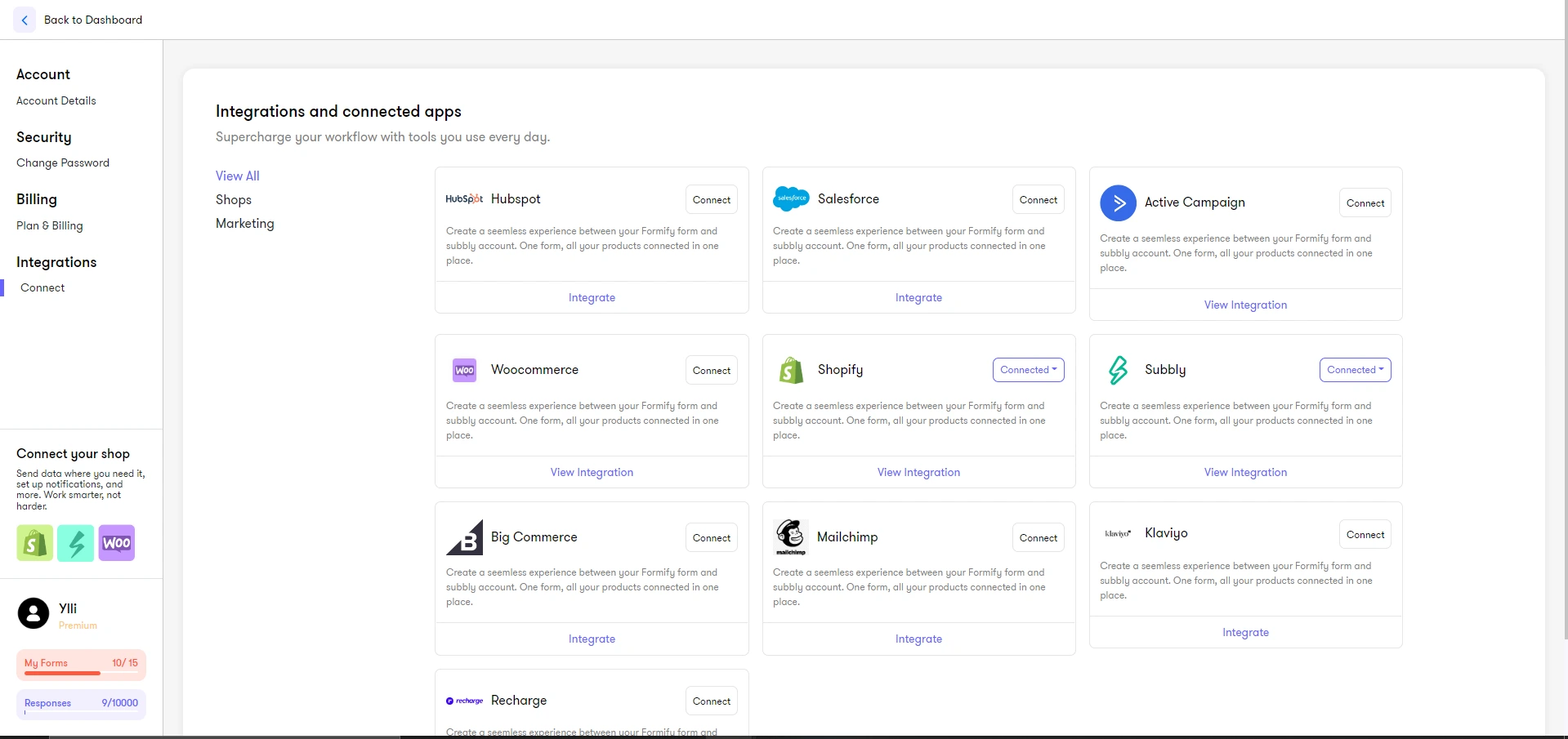This screenshot has width=1568, height=739.
Task: Click the Mailchimp monkey logo
Action: 790,536
